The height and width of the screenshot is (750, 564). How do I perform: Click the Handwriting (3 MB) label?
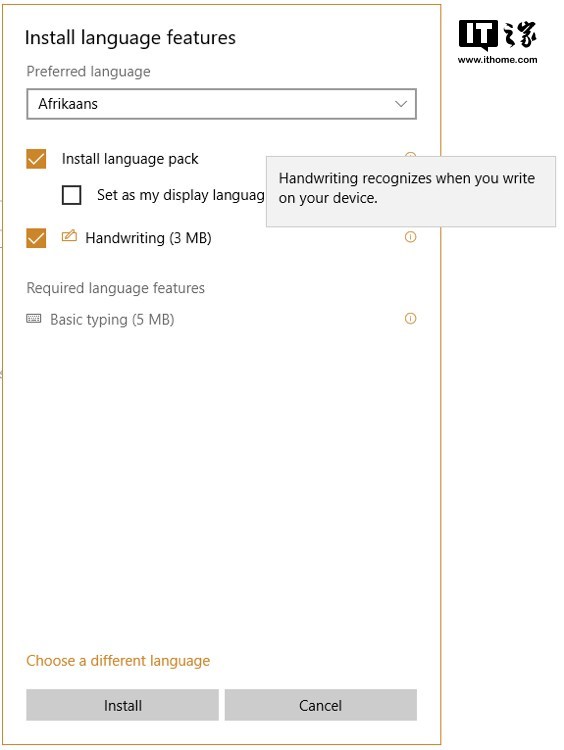148,238
